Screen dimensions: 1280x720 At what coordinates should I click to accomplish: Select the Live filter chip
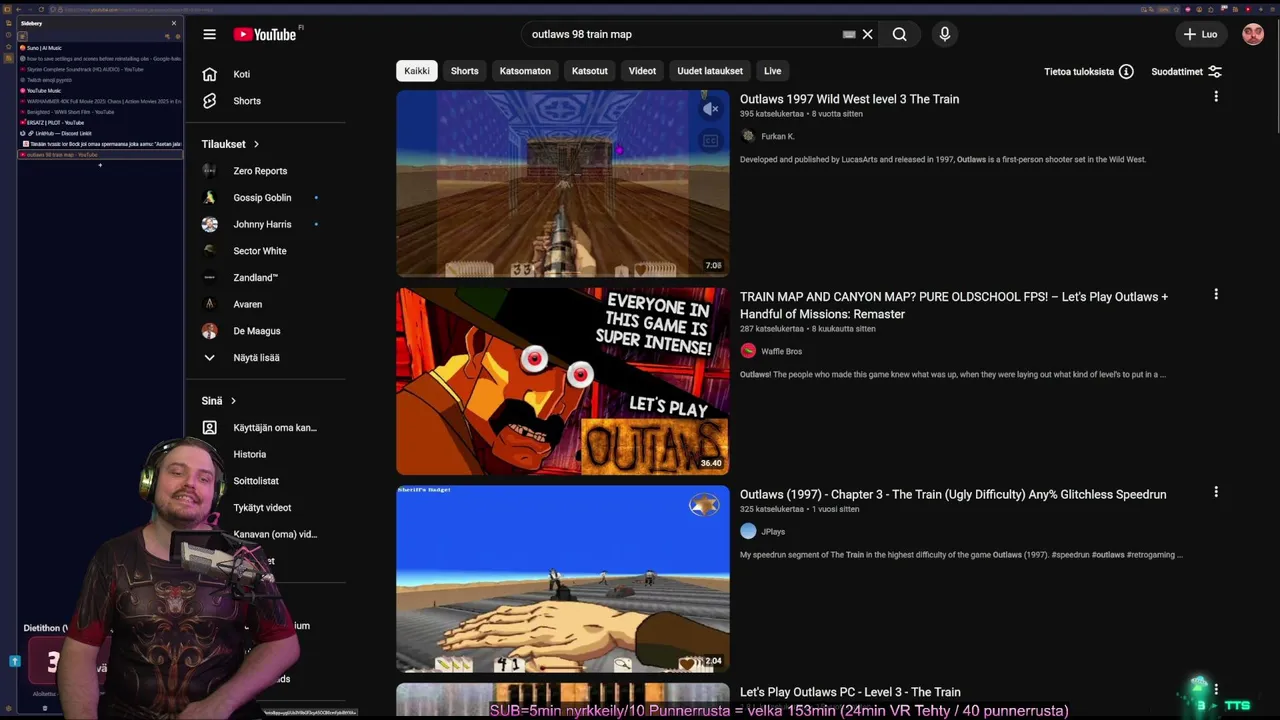point(773,71)
